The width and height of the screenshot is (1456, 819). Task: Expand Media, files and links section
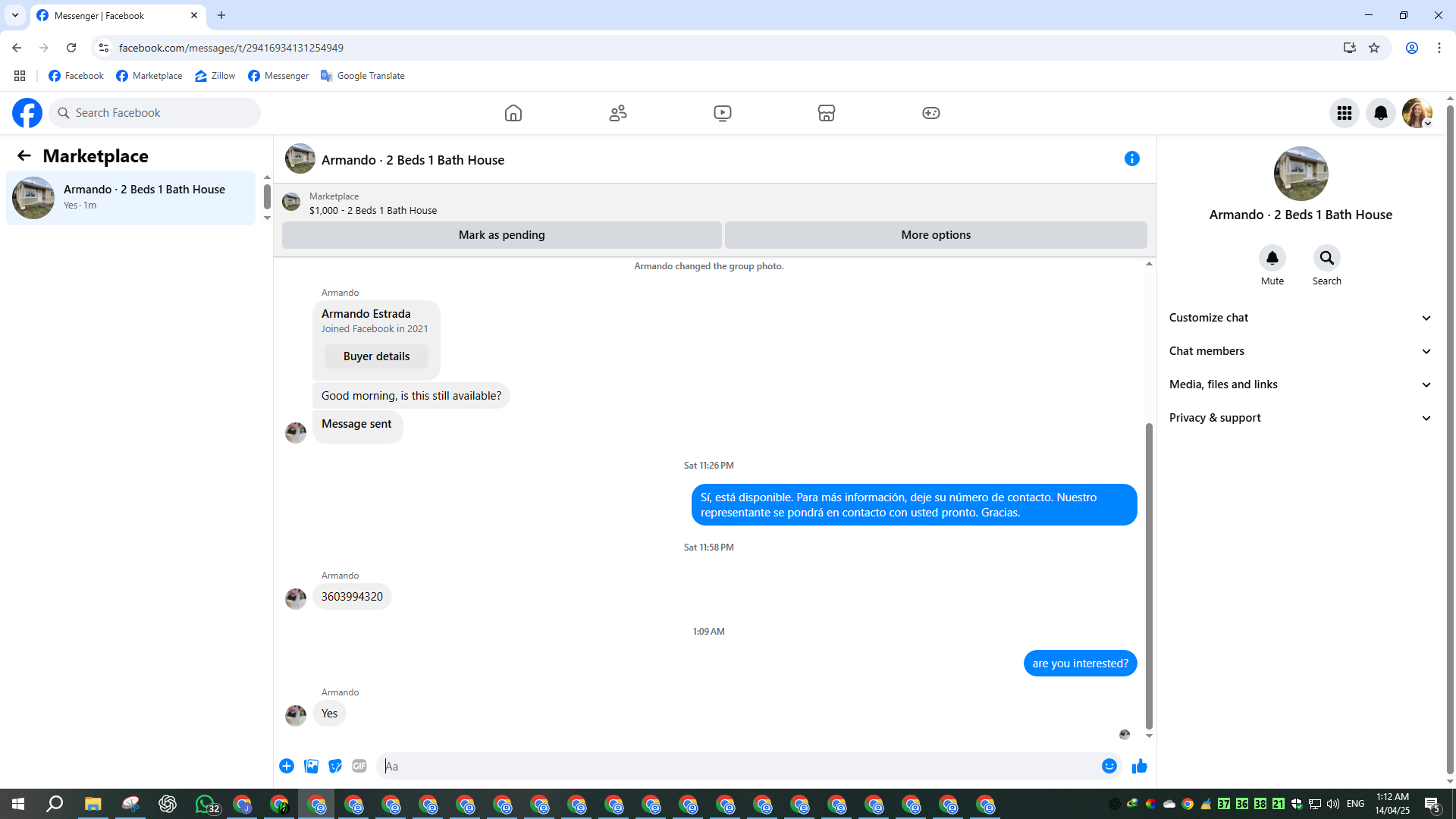(x=1300, y=384)
